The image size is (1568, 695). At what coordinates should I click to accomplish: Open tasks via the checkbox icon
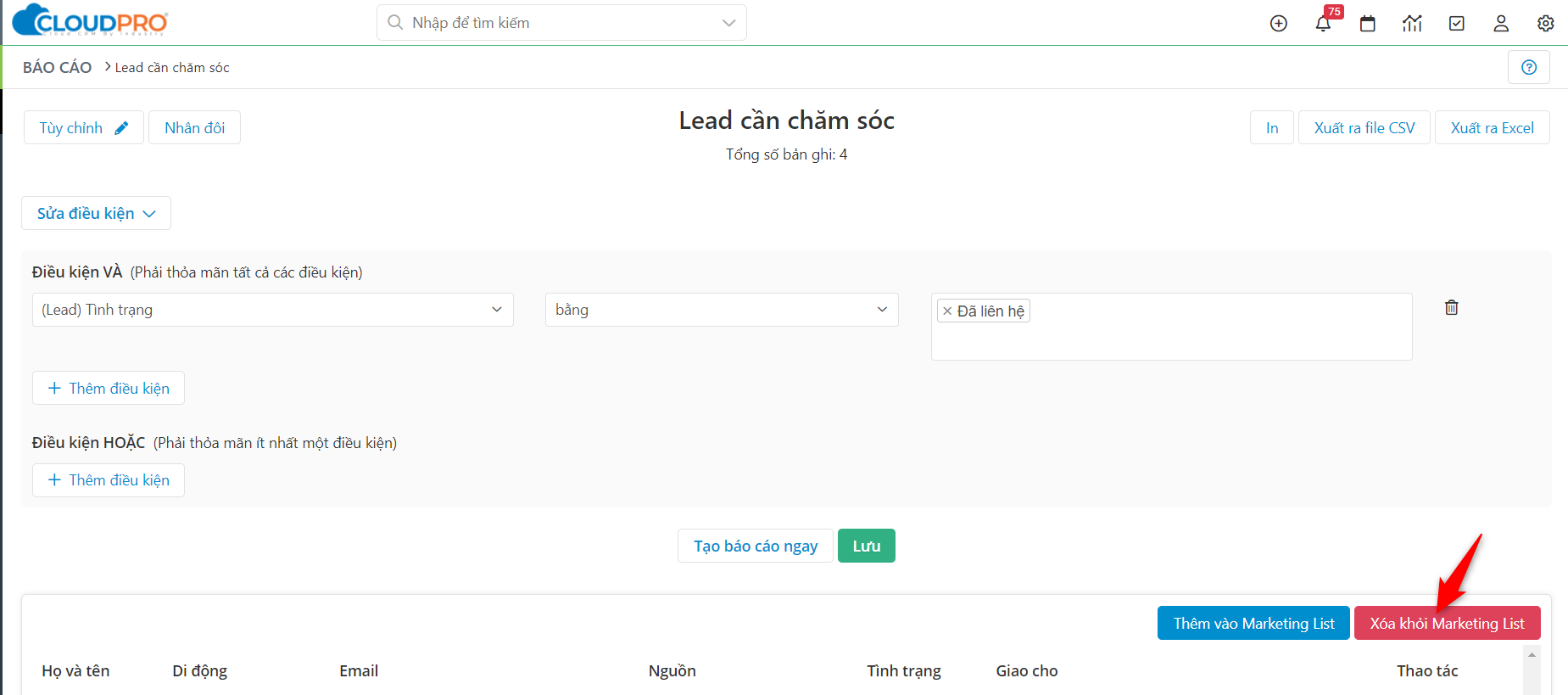pos(1456,23)
